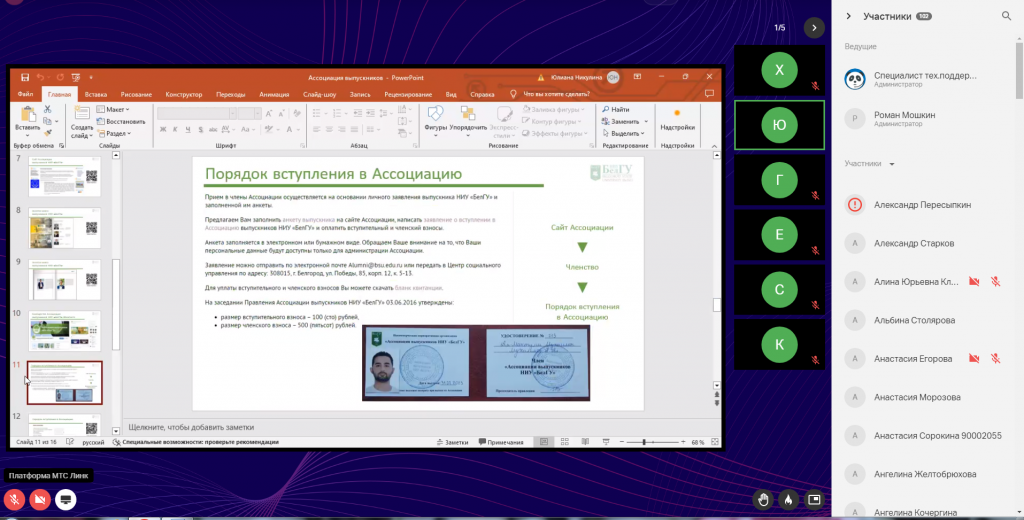Image resolution: width=1024 pixels, height=520 pixels.
Task: Open the Раздел section dropdown
Action: click(x=114, y=133)
